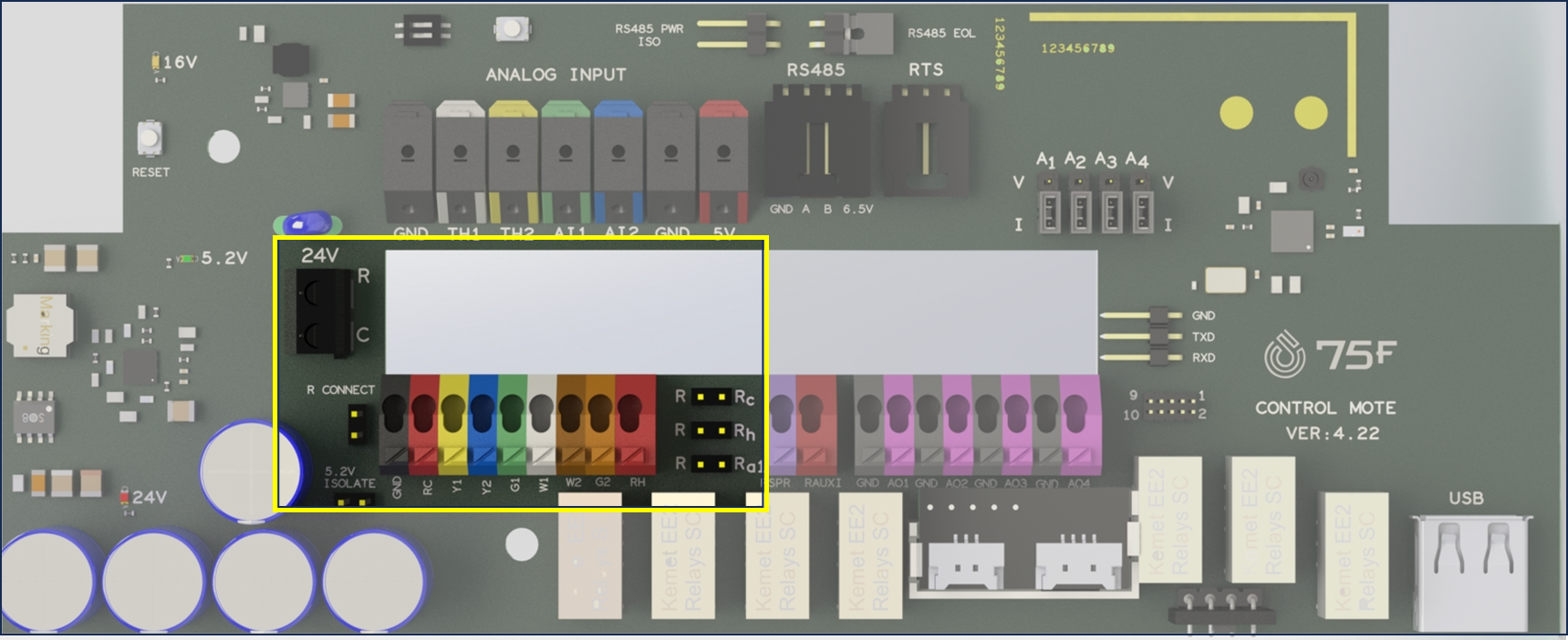
Task: Select the purple SPR terminal
Action: pyautogui.click(x=782, y=424)
